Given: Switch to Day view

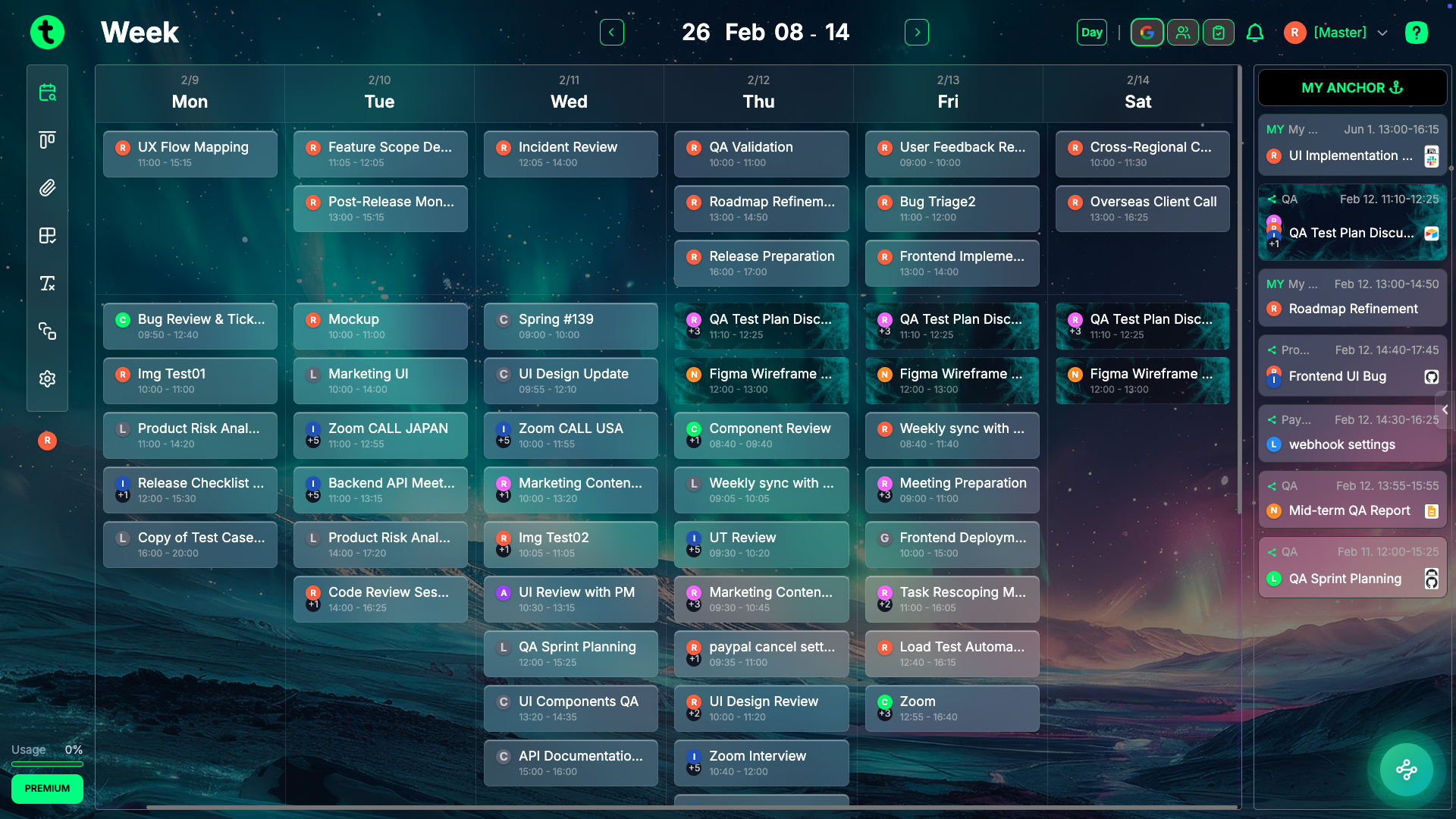Looking at the screenshot, I should (1092, 32).
